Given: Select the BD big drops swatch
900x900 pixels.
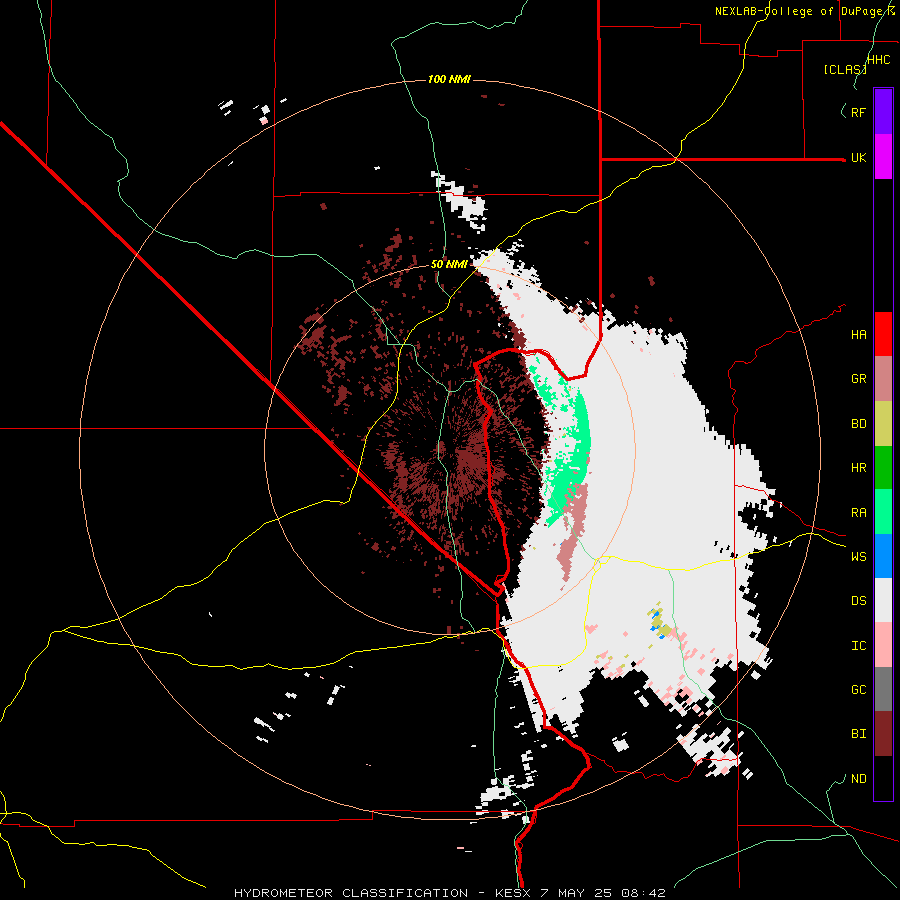Looking at the screenshot, I should (883, 424).
